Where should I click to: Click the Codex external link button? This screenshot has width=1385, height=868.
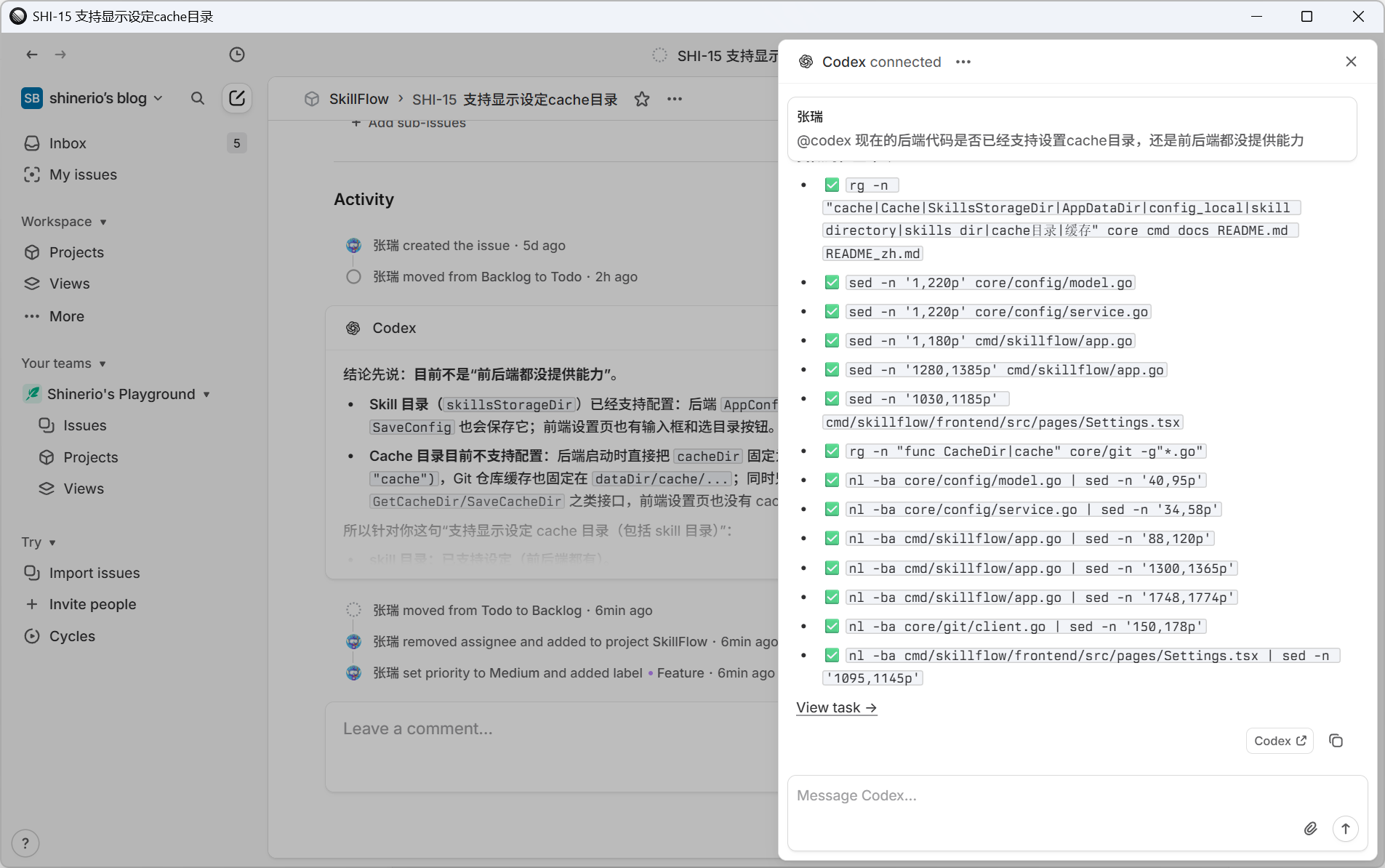[x=1279, y=741]
